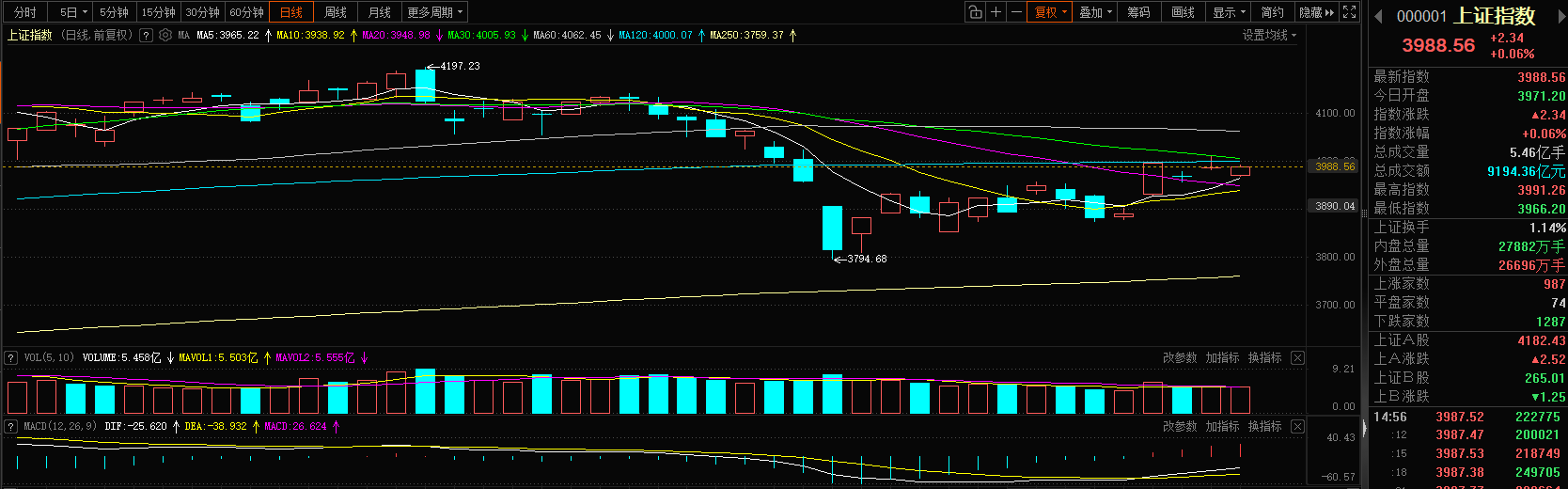Click the 下跌家数 1287 row
Screen dimensions: 1568x489
click(1468, 322)
